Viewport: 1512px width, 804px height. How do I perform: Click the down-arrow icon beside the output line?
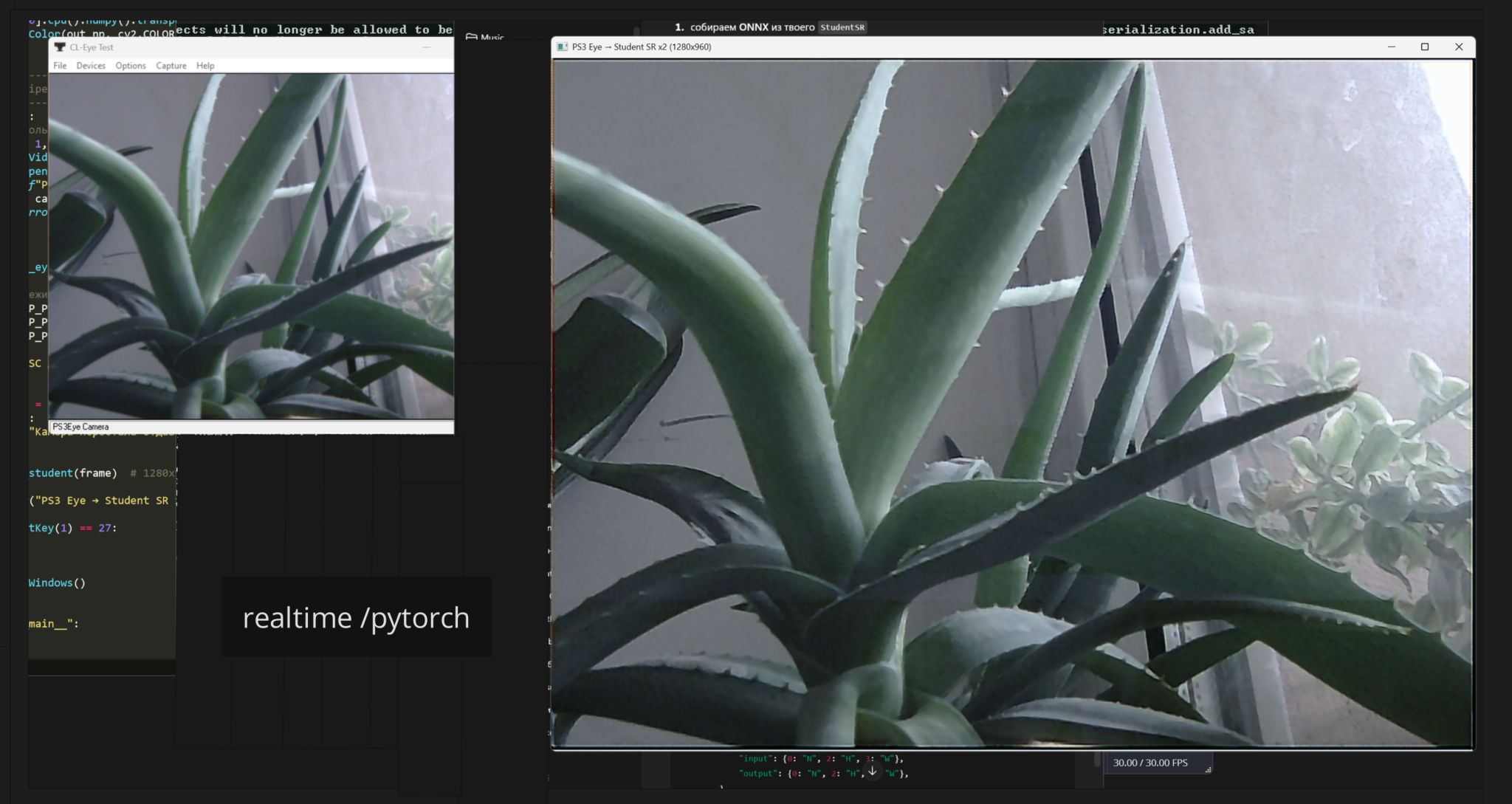[873, 769]
